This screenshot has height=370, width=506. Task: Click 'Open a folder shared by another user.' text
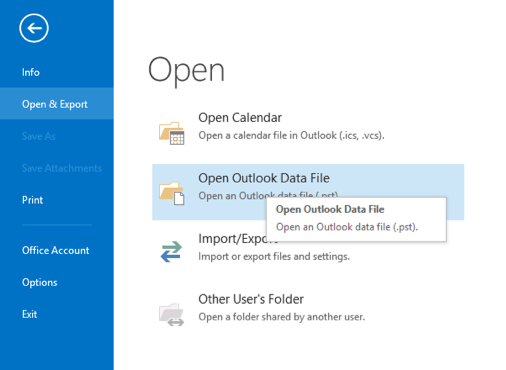(x=282, y=317)
